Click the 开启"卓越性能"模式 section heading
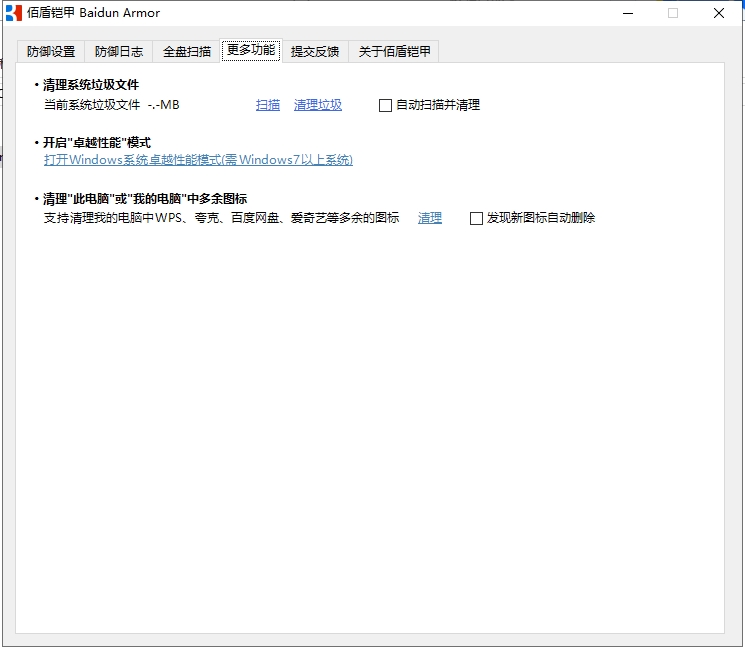The height and width of the screenshot is (649, 745). (96, 143)
